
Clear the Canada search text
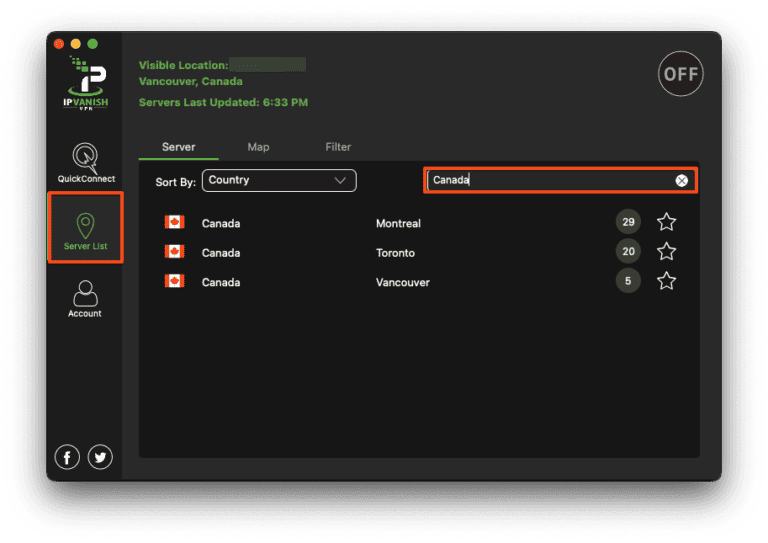pyautogui.click(x=681, y=181)
